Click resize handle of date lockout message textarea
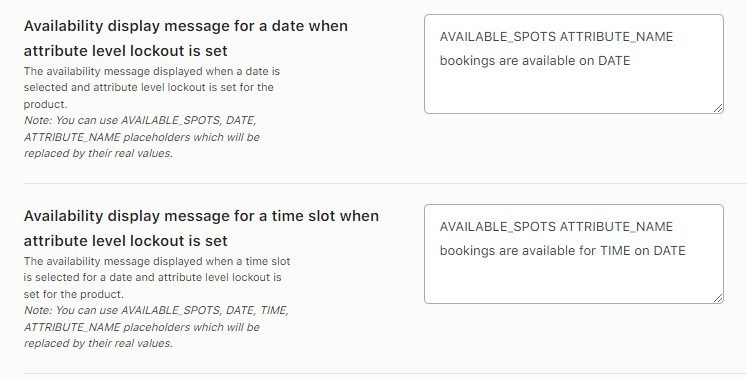The height and width of the screenshot is (379, 747). pos(718,108)
